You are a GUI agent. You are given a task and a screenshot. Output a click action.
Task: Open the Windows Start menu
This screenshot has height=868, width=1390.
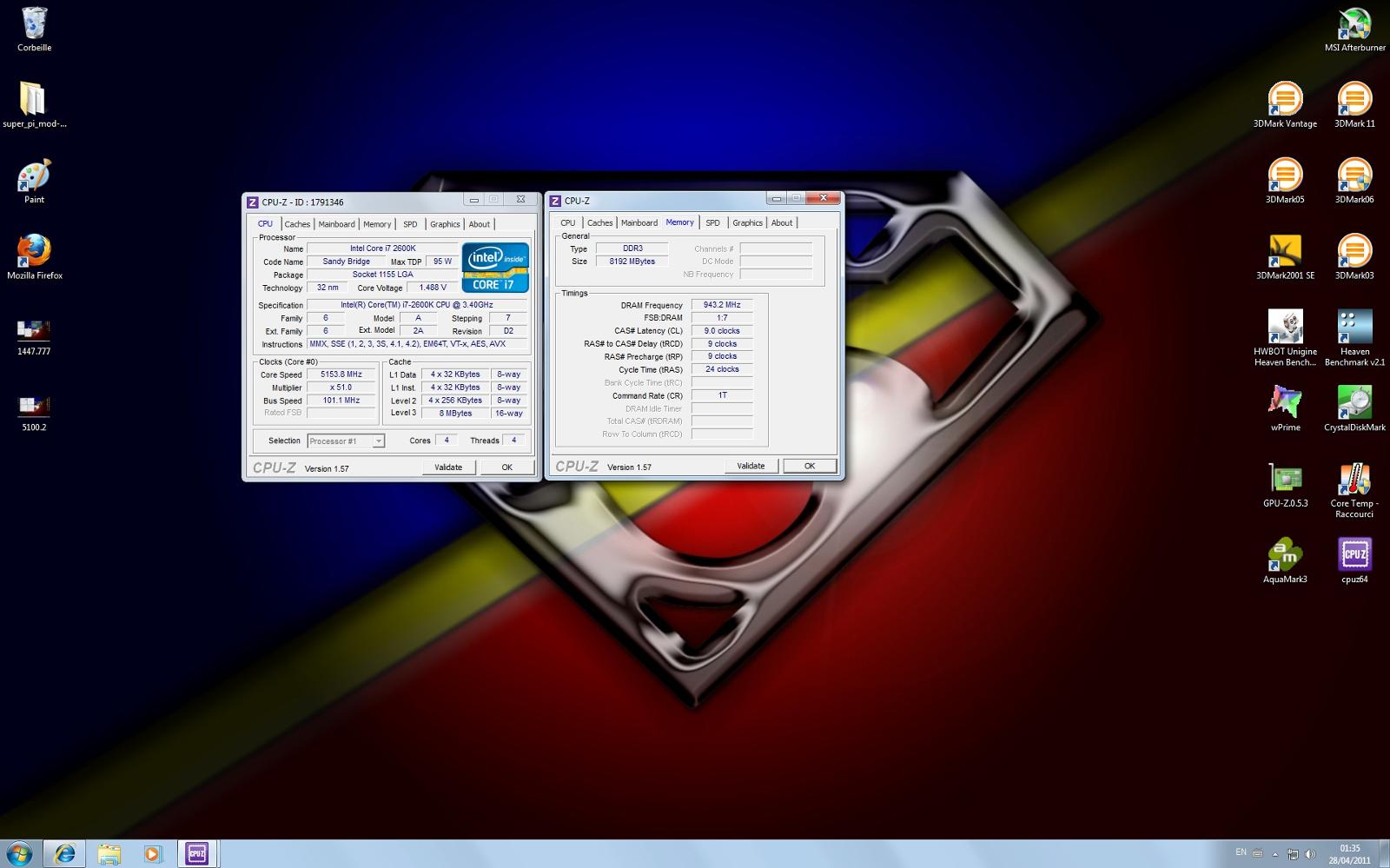point(19,853)
